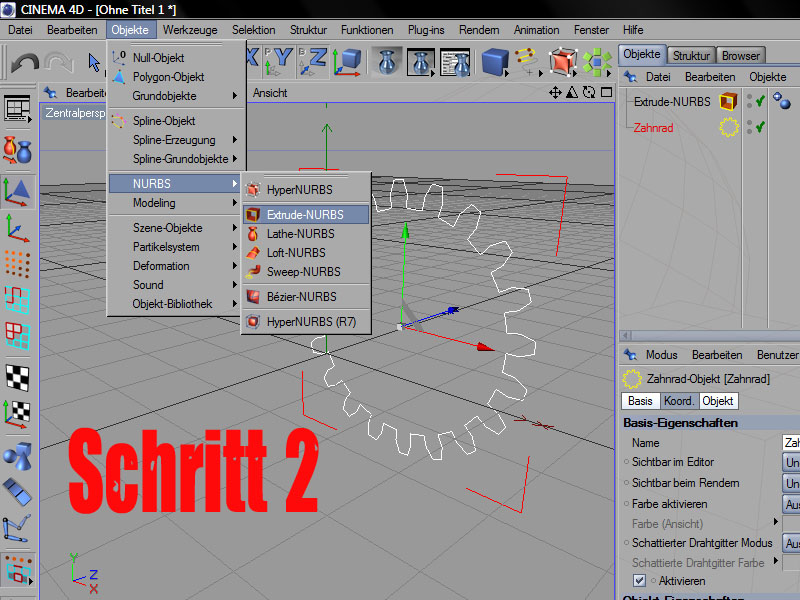This screenshot has width=800, height=600.
Task: Open the Ansicht viewport menu
Action: (x=270, y=93)
